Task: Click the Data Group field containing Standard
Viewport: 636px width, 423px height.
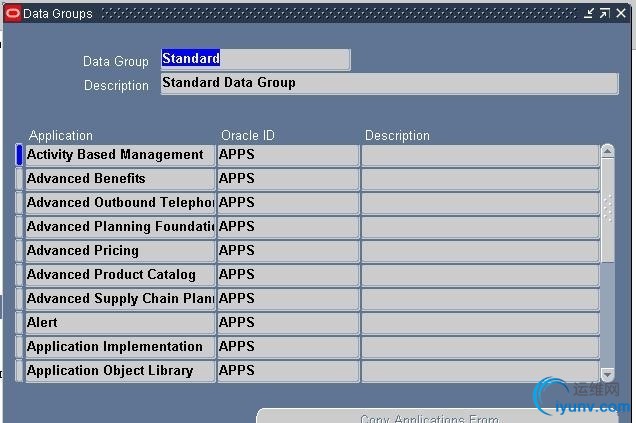Action: [x=256, y=60]
